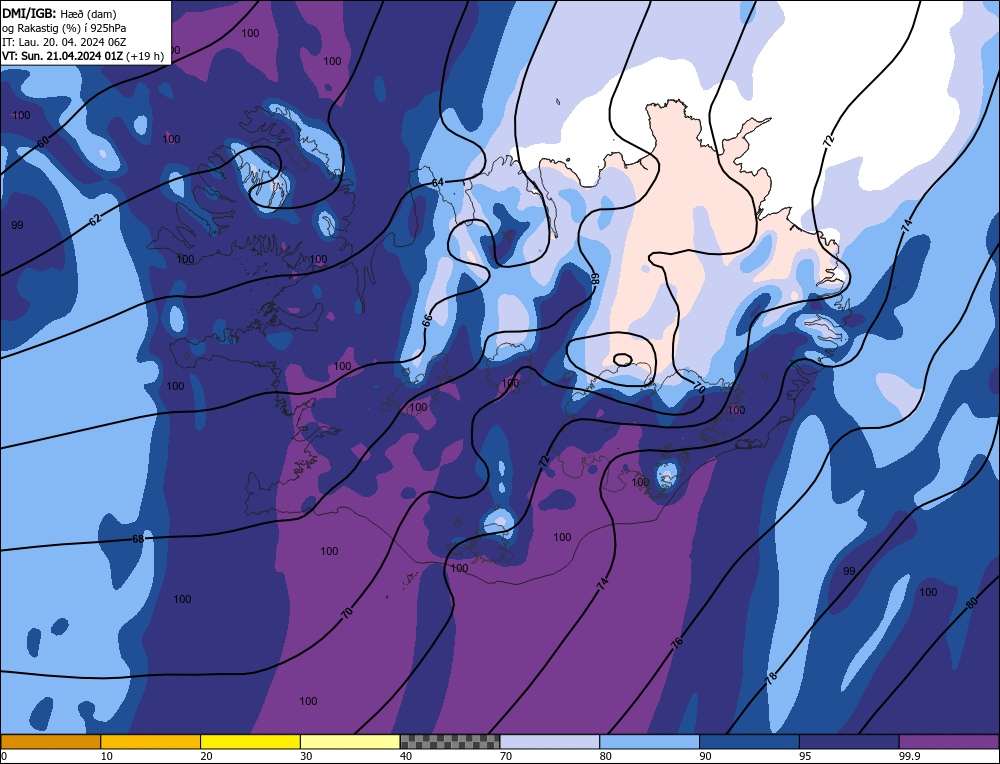Click the '80' contour label on map
The width and height of the screenshot is (1000, 764).
(x=972, y=603)
